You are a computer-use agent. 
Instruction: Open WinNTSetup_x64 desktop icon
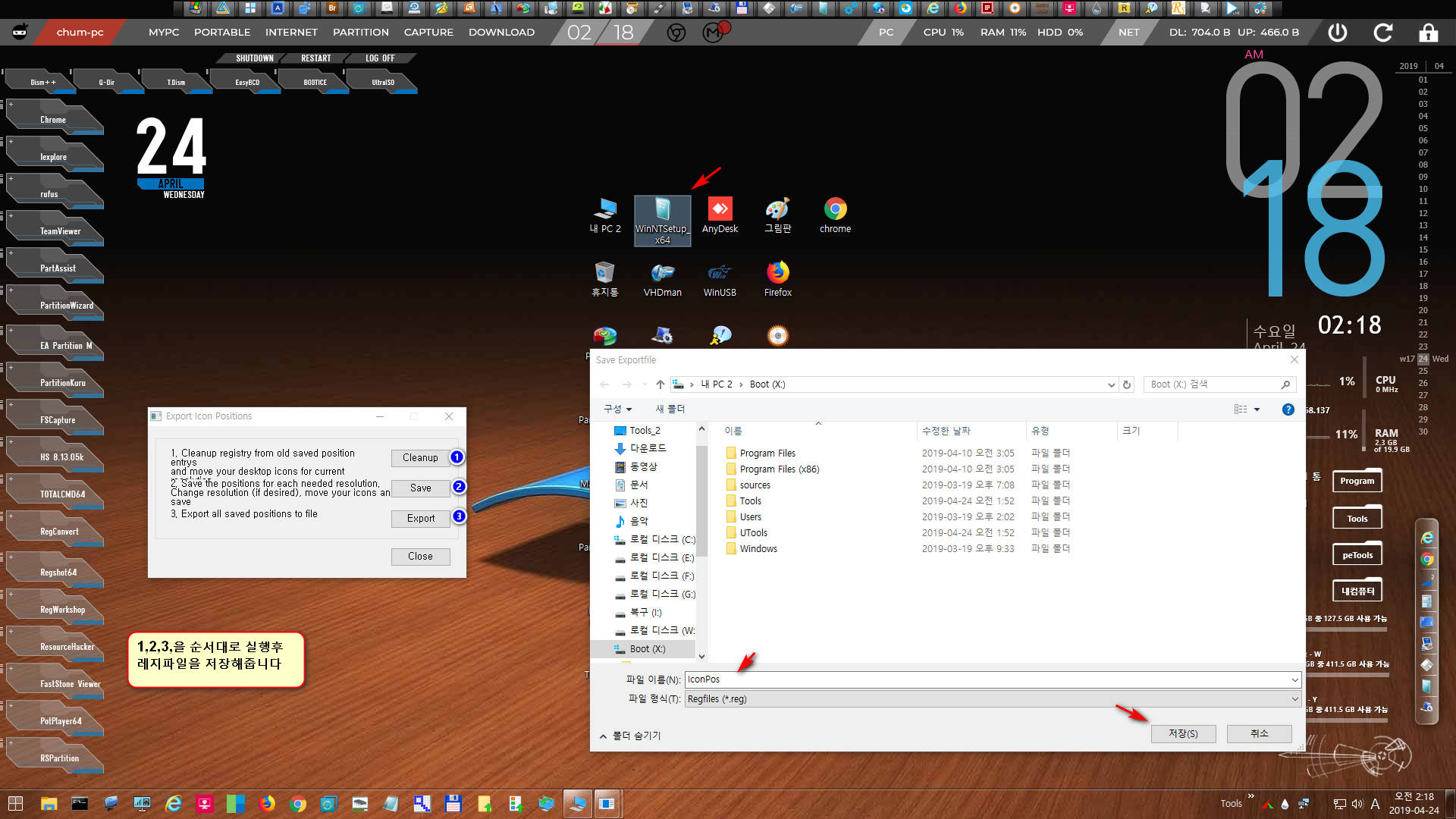(662, 221)
